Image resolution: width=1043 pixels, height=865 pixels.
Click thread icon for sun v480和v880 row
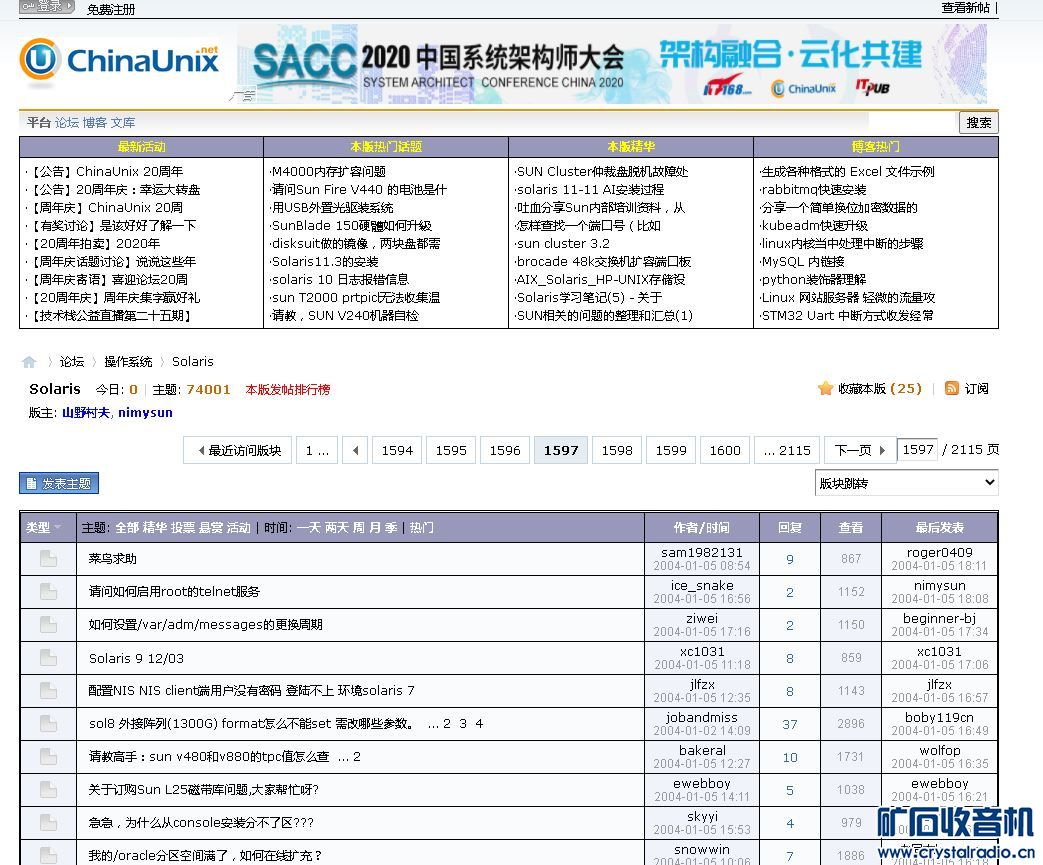(x=48, y=757)
